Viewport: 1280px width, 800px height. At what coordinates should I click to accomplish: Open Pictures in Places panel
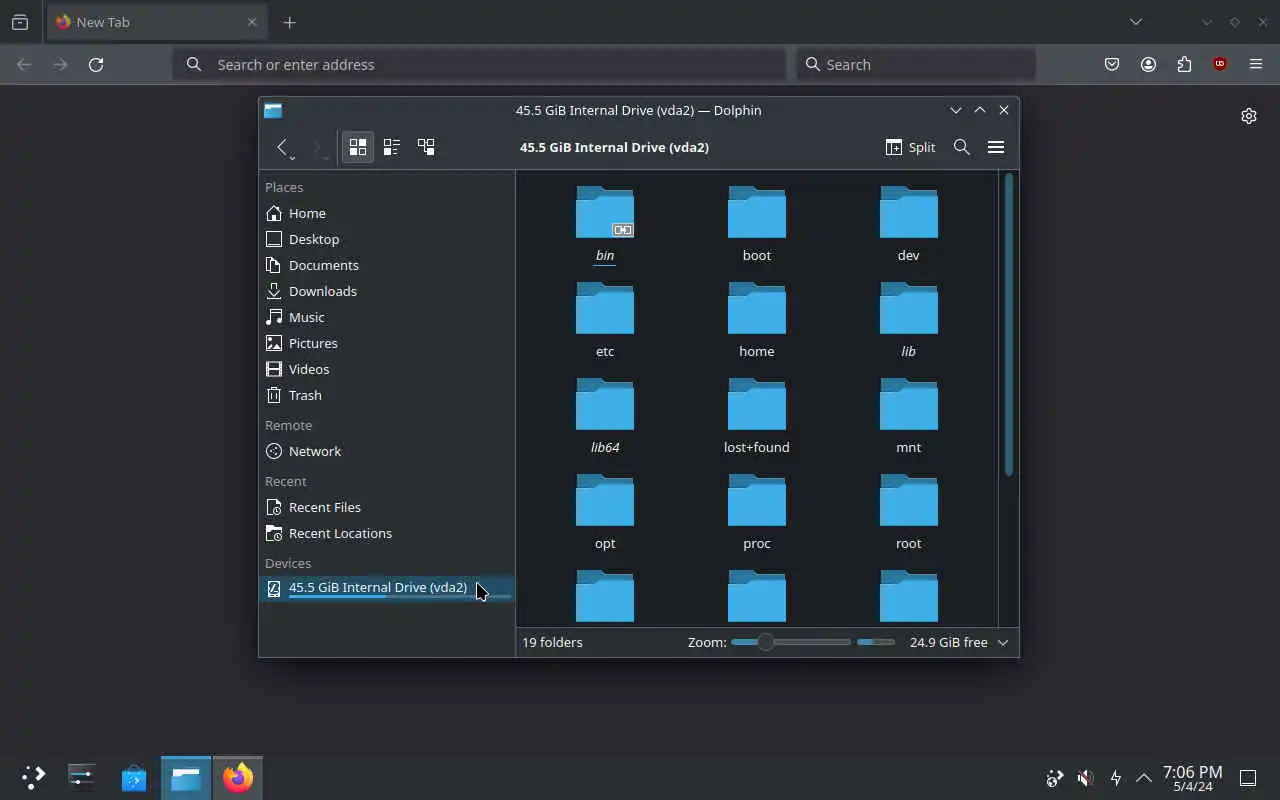click(x=387, y=343)
